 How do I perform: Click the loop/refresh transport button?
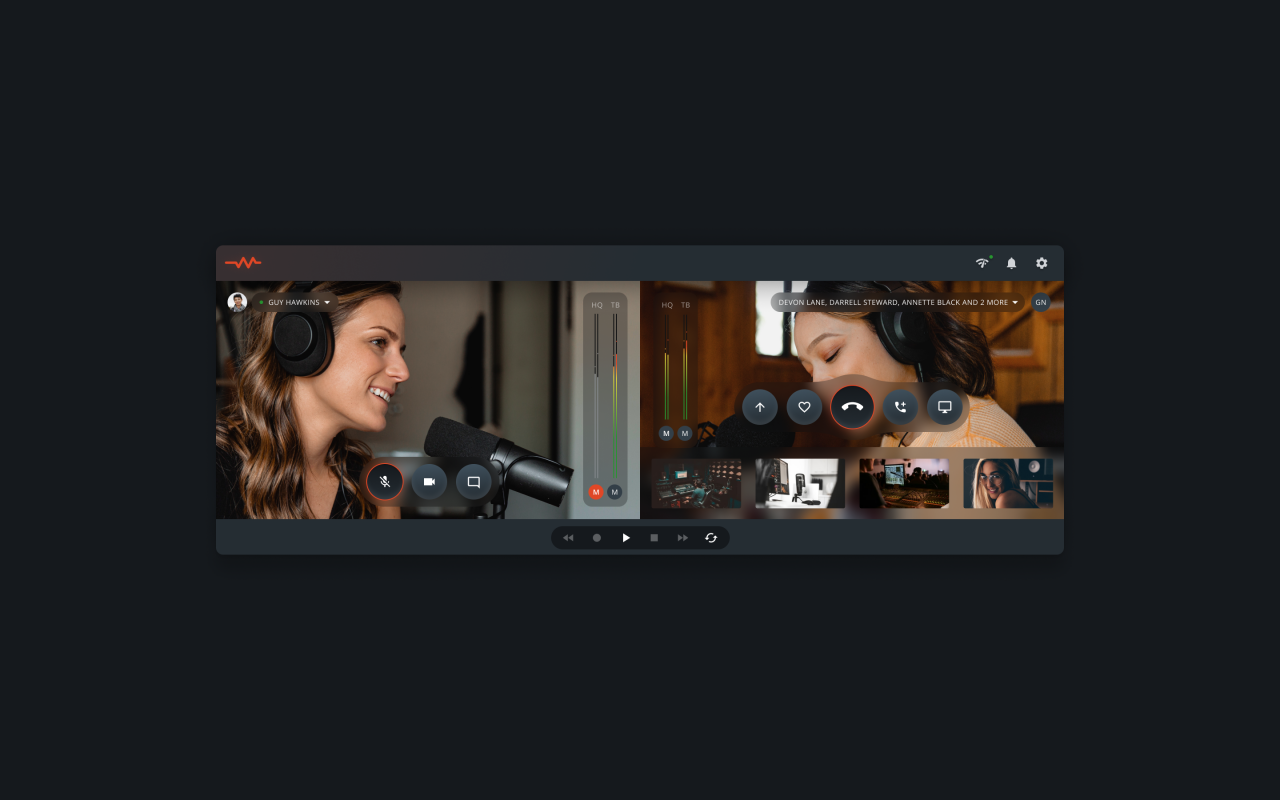coord(711,538)
